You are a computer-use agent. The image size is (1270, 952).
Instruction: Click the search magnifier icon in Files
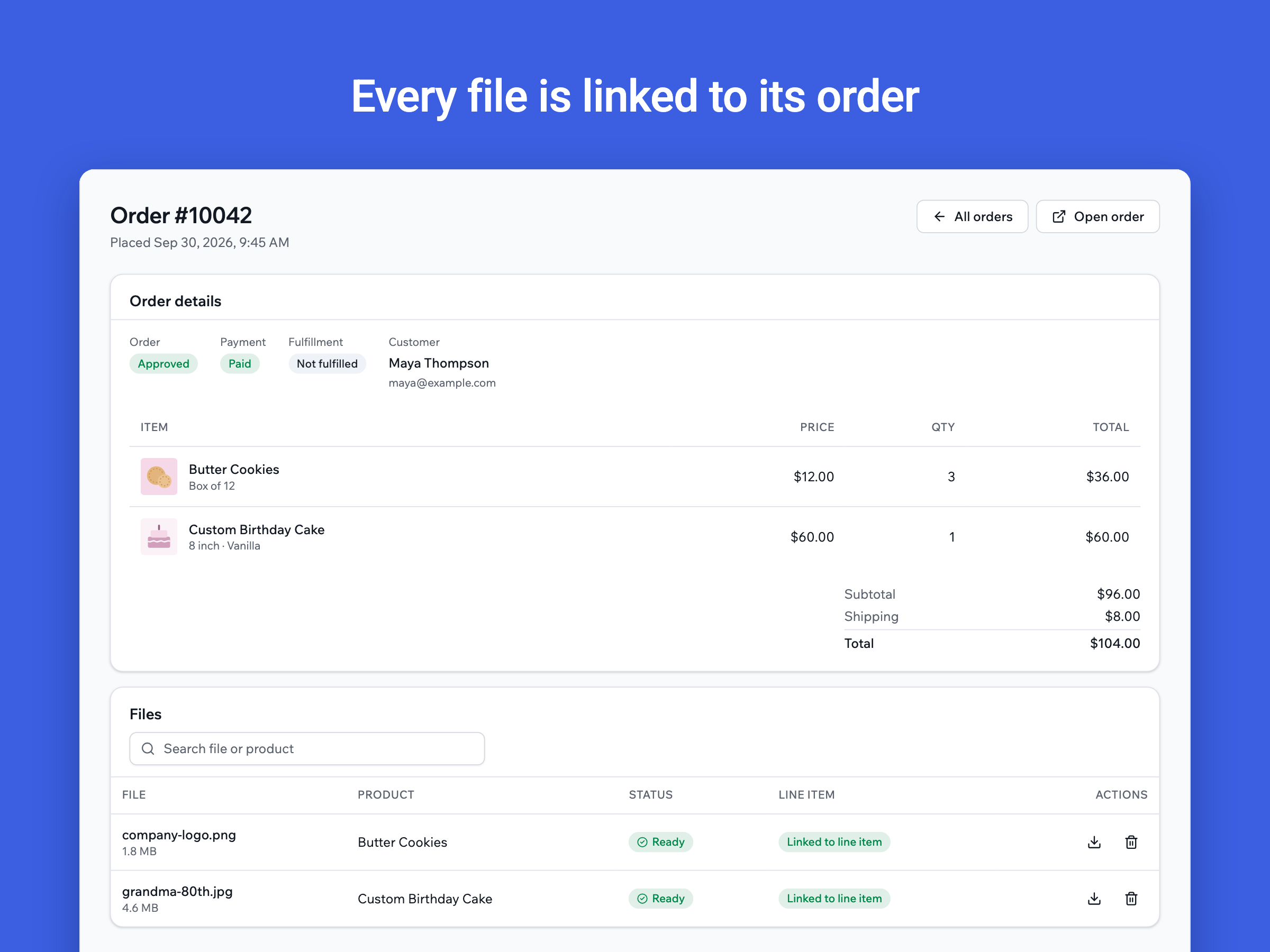click(148, 749)
